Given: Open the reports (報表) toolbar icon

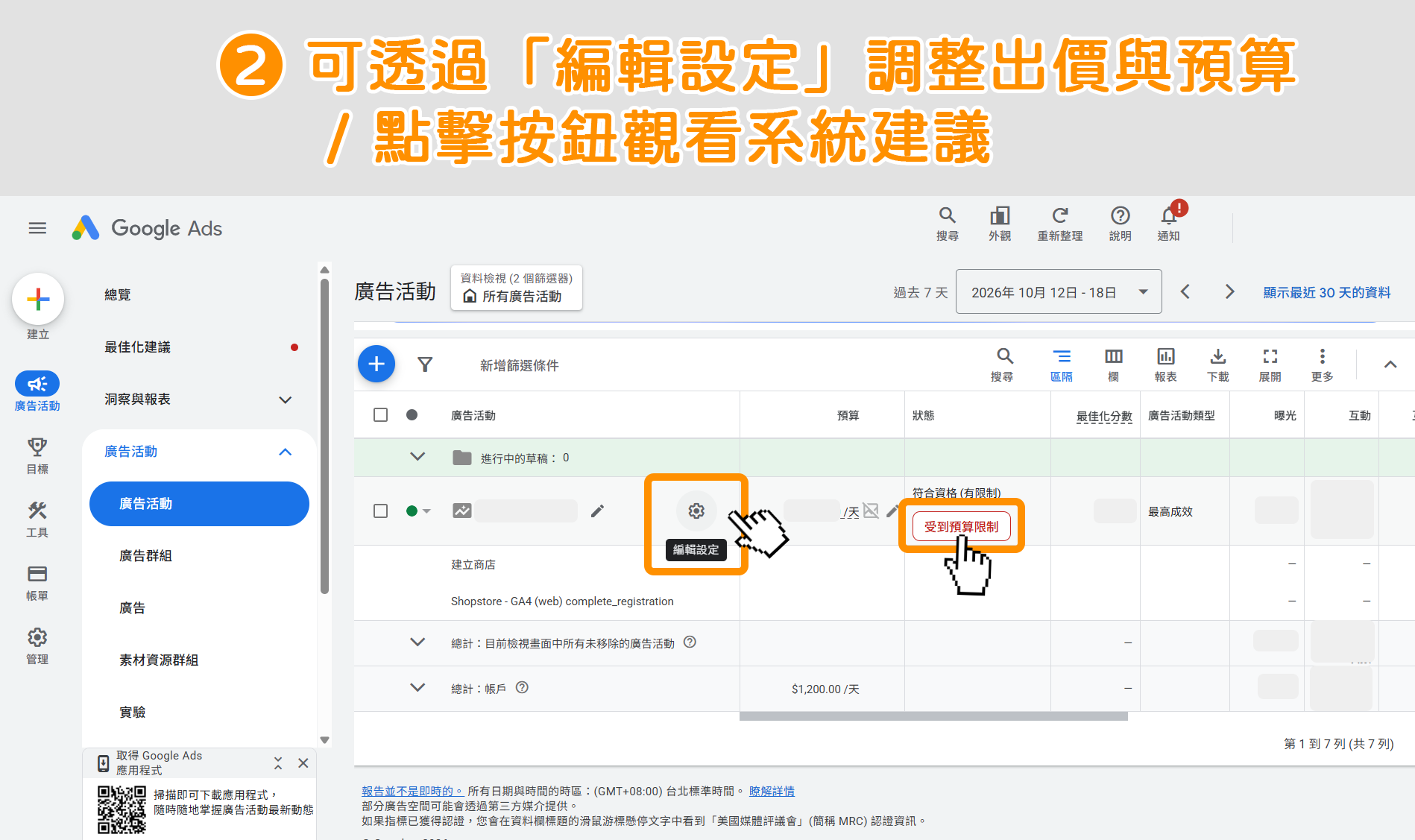Looking at the screenshot, I should pyautogui.click(x=1166, y=364).
